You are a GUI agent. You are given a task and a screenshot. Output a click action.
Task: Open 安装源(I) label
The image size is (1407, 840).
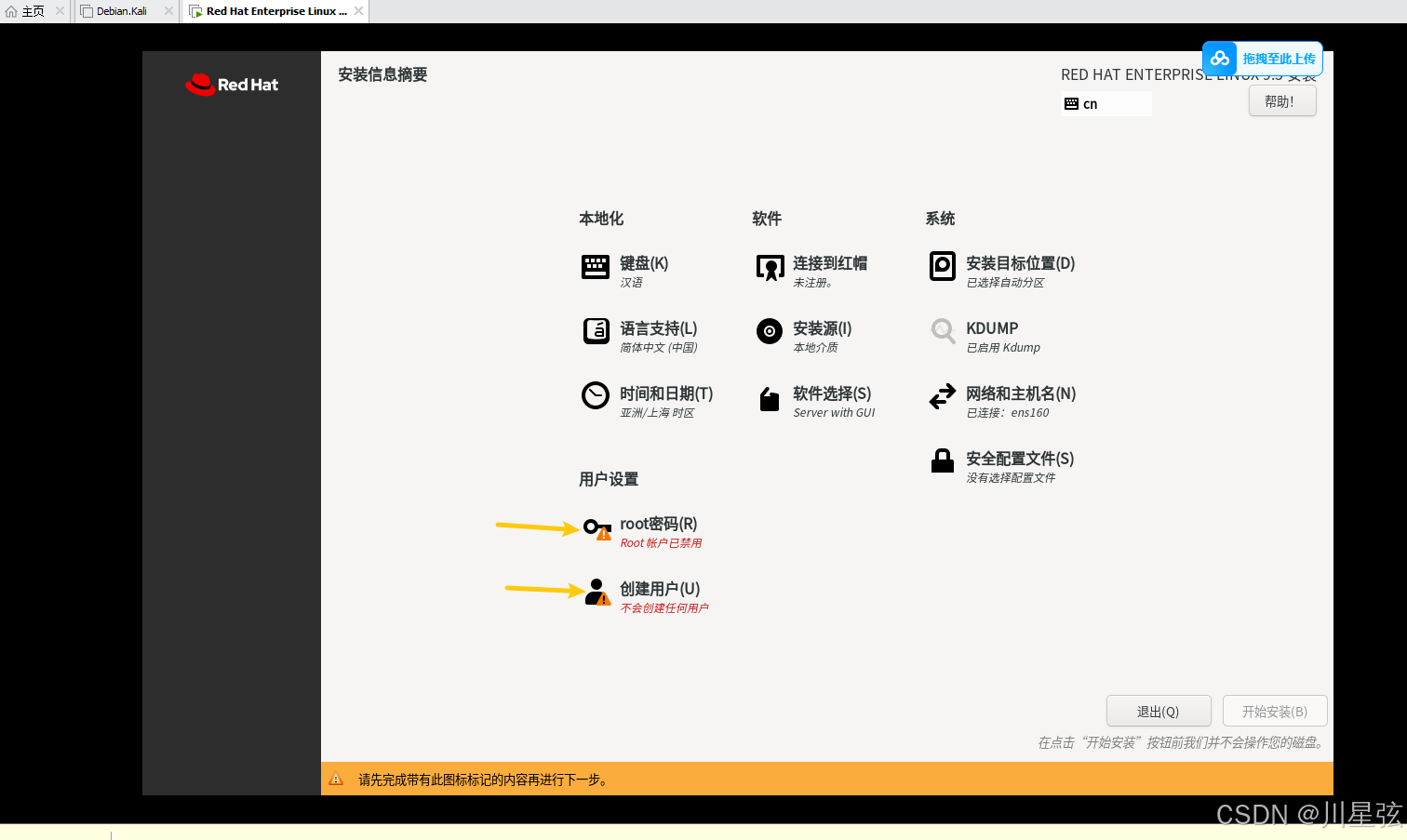823,328
